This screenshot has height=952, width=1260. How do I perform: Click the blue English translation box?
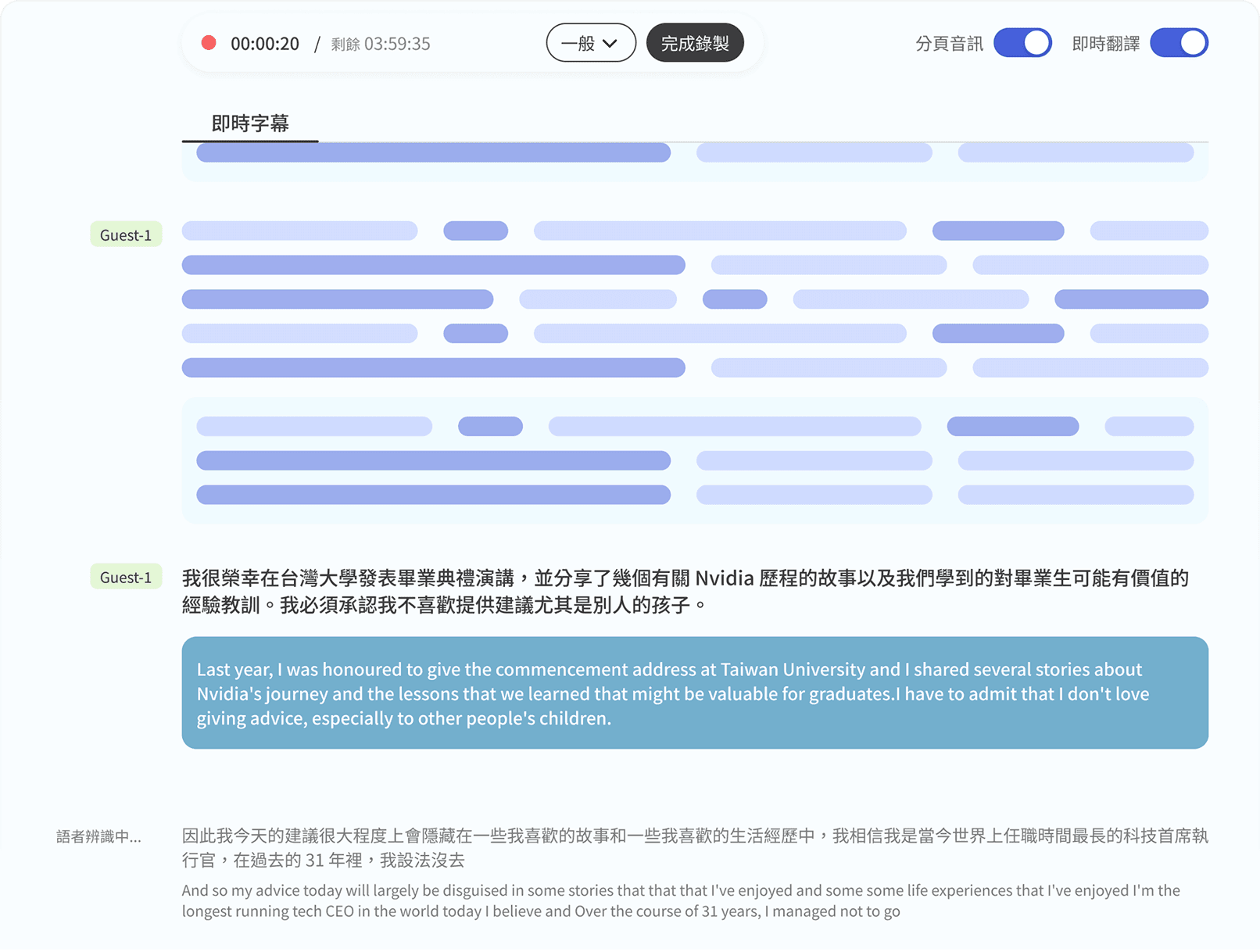[x=694, y=693]
